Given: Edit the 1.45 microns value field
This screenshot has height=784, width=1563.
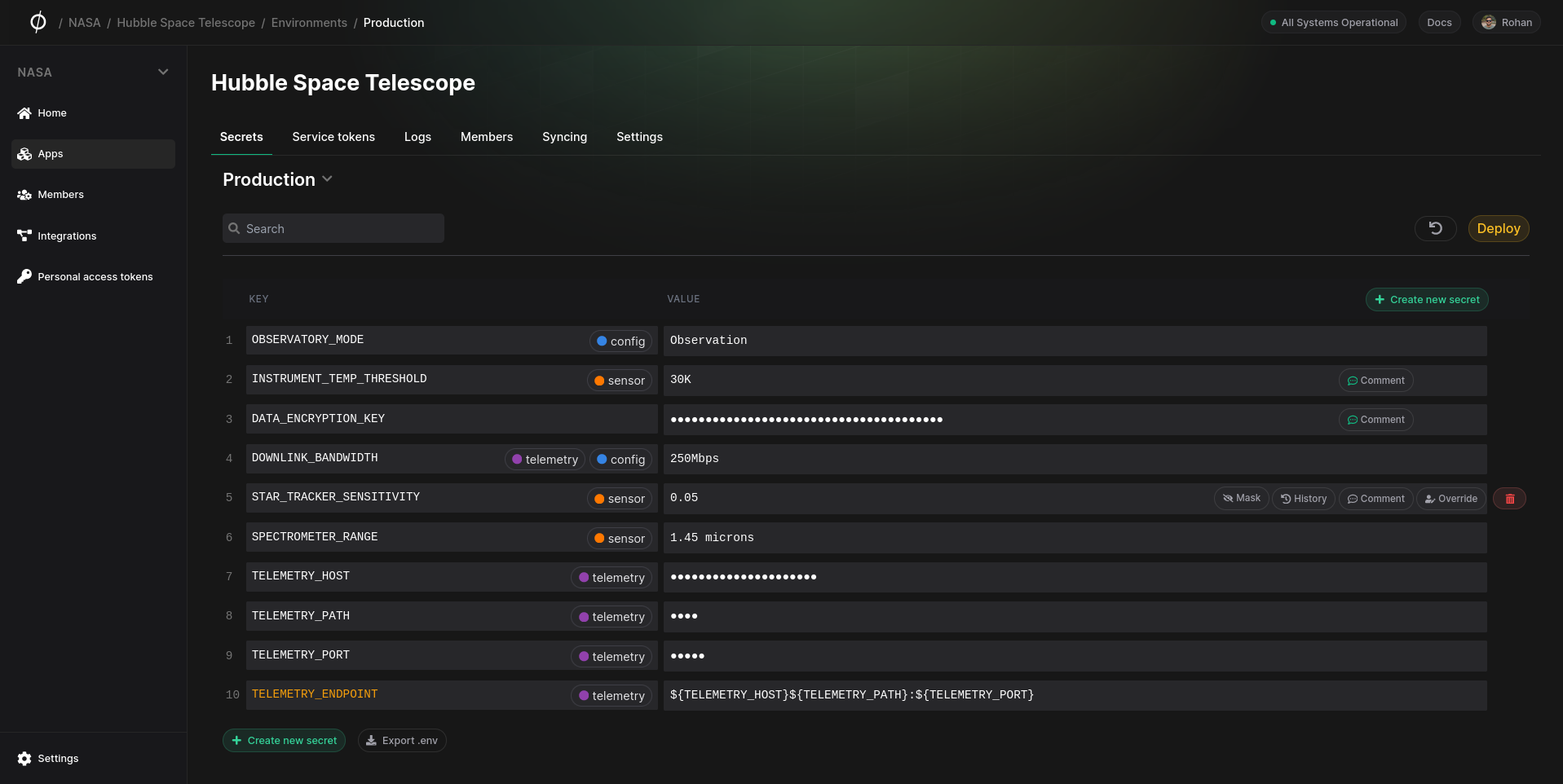Looking at the screenshot, I should point(1075,538).
